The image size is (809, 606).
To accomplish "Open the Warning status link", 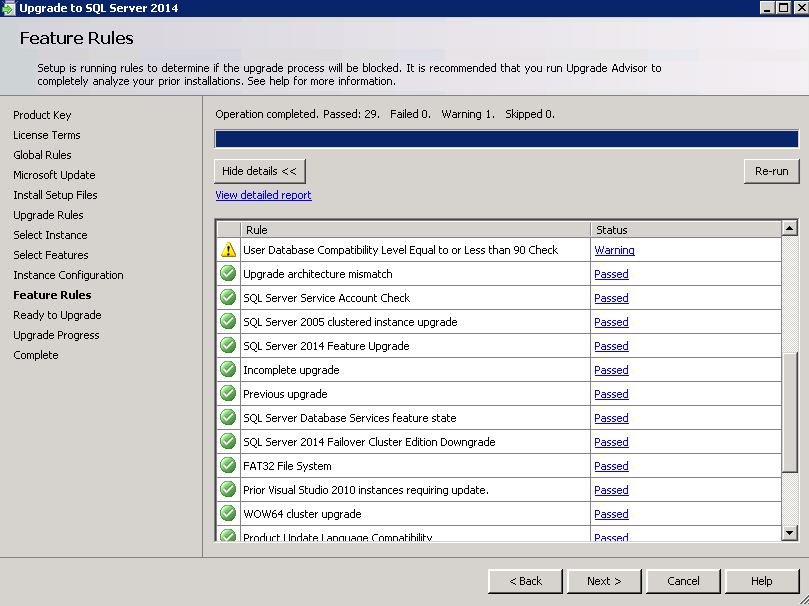I will pyautogui.click(x=614, y=250).
